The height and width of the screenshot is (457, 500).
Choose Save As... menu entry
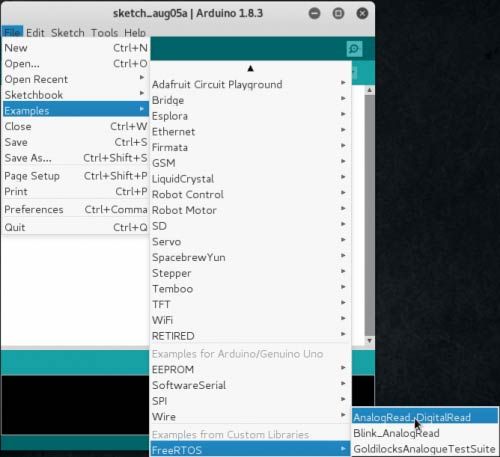76,158
